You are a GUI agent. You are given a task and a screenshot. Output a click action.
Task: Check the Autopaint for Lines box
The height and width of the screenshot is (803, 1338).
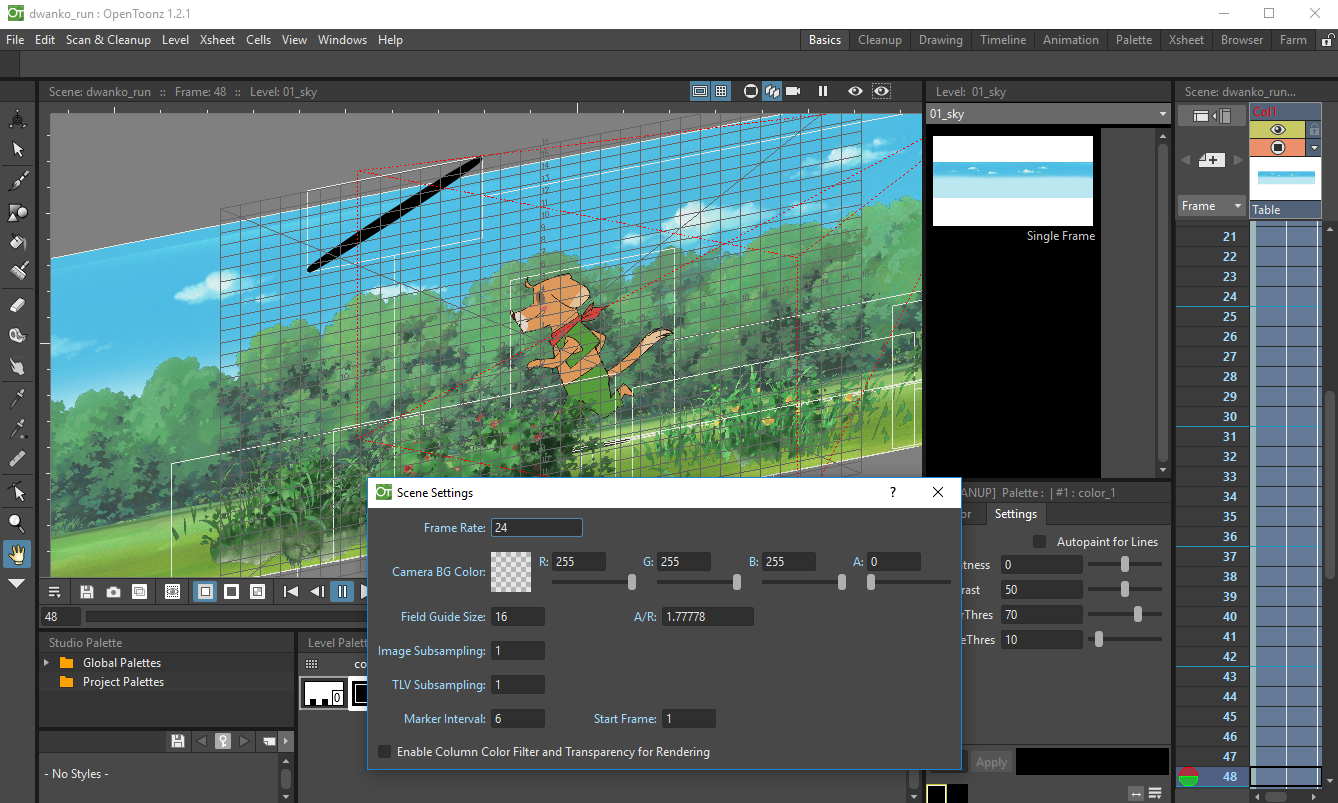pos(1039,542)
